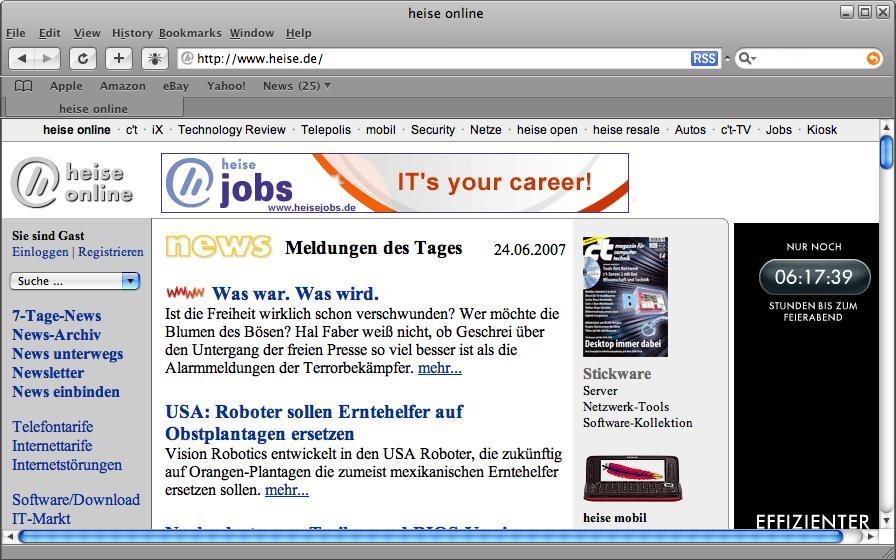Open the c't-TV nav link
This screenshot has height=560, width=896.
click(x=735, y=130)
